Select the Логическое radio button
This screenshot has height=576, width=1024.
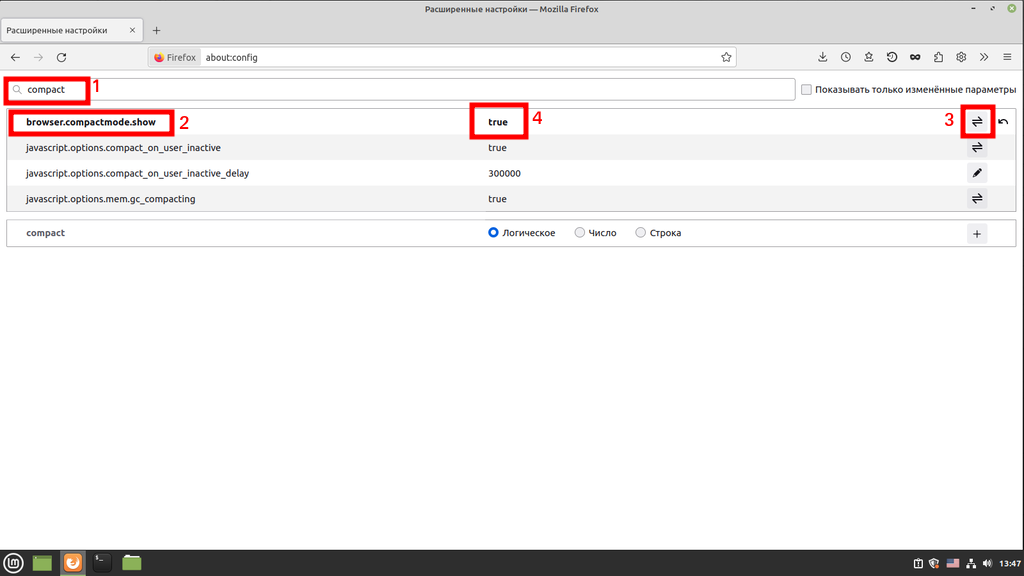click(493, 233)
